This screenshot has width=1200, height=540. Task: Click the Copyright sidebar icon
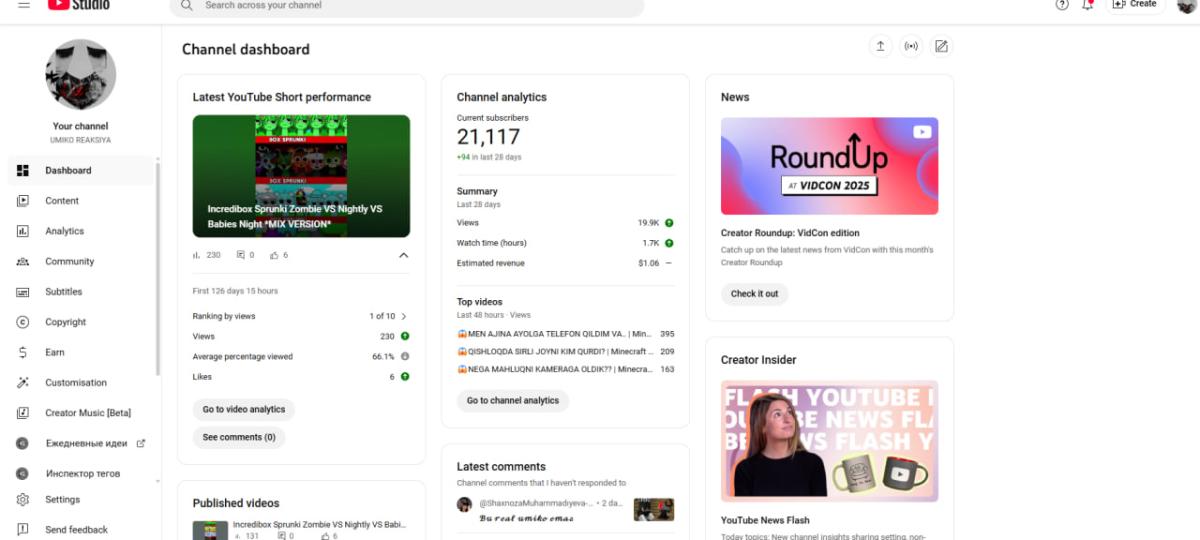tap(23, 322)
